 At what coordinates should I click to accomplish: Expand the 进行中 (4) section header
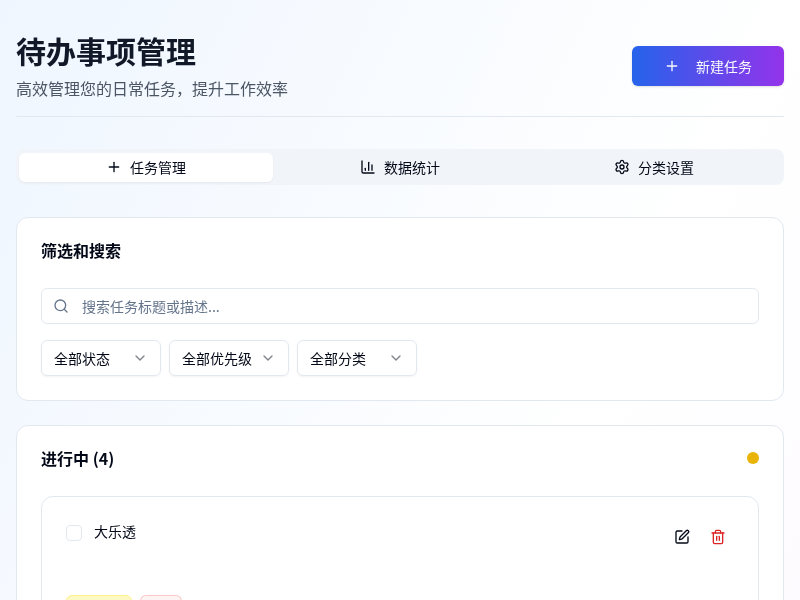[77, 459]
